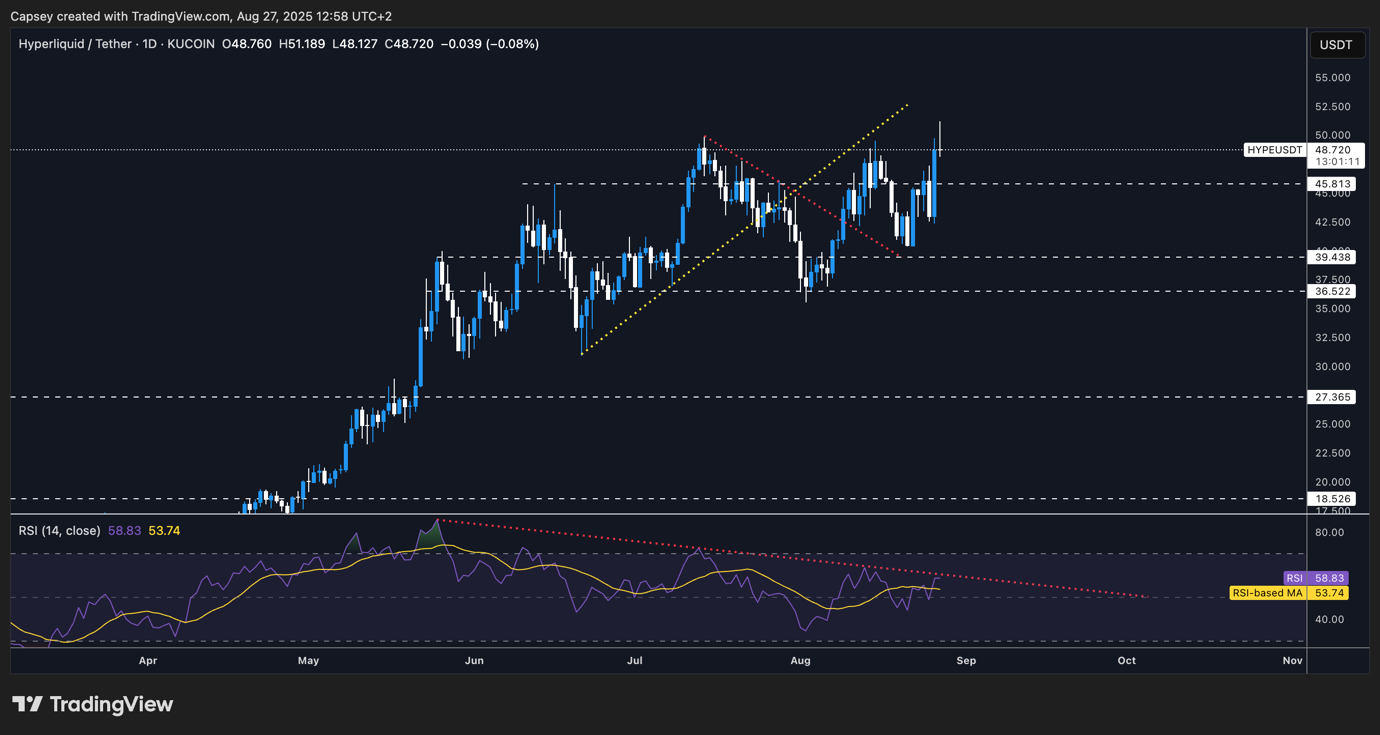Click the yellow RSI-based MA axis label
The height and width of the screenshot is (735, 1380).
pyautogui.click(x=1288, y=593)
